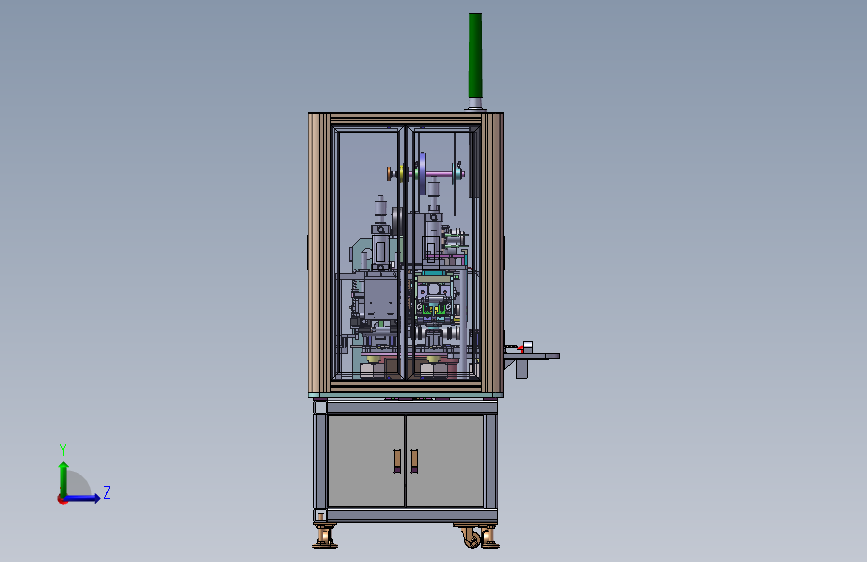867x562 pixels.
Task: Select the left tan aluminum frame post
Action: point(320,253)
